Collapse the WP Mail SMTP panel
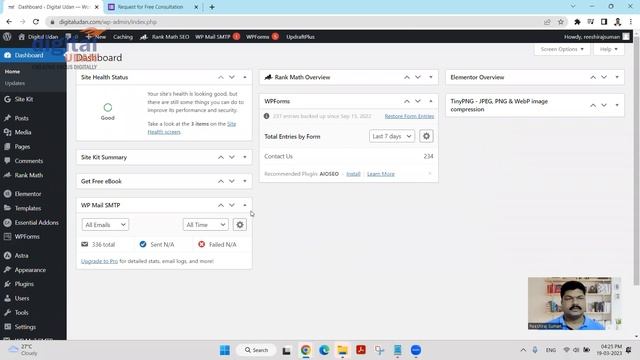This screenshot has height=360, width=640. click(x=245, y=205)
